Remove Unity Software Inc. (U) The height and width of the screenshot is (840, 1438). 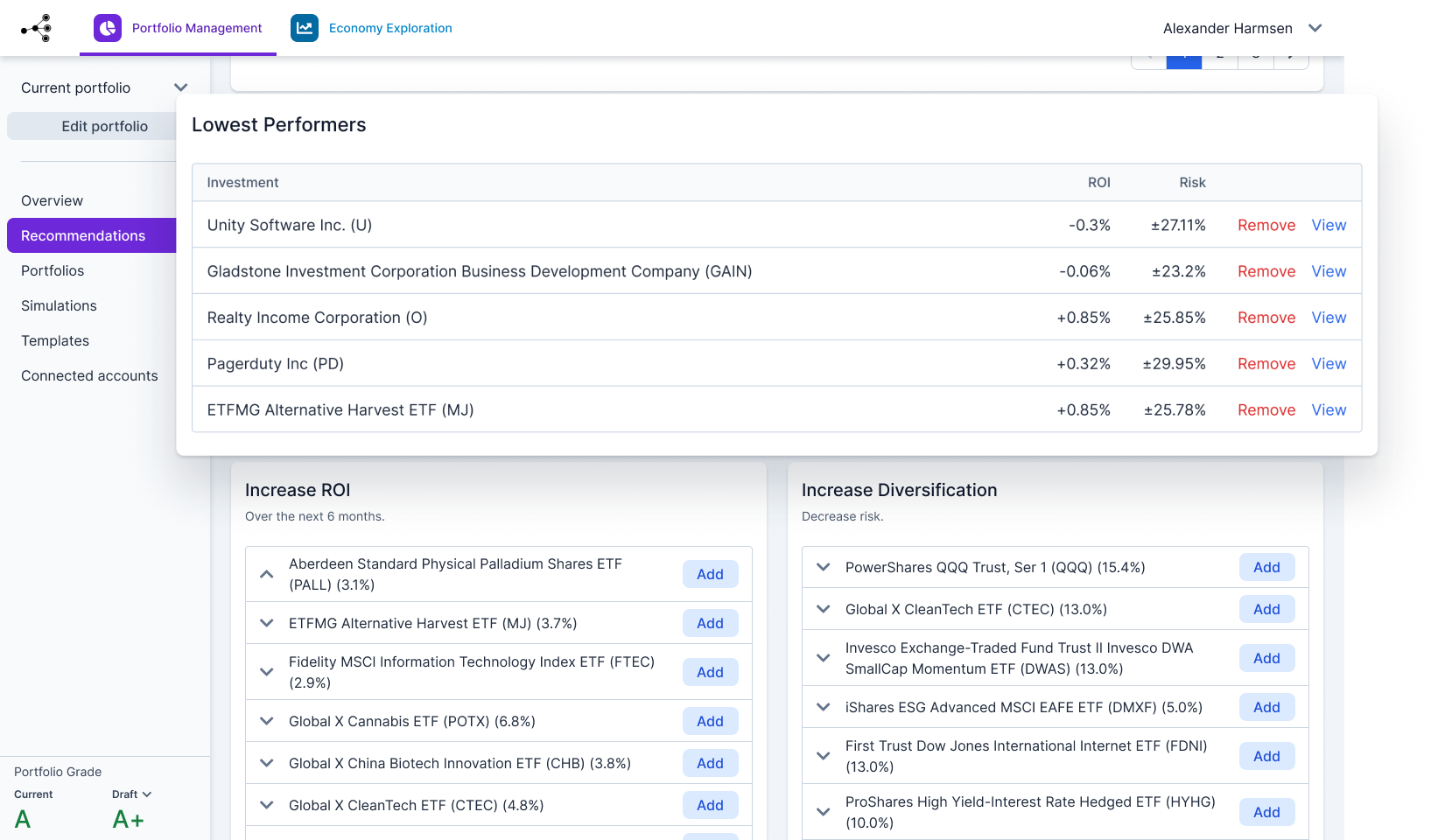pos(1266,225)
